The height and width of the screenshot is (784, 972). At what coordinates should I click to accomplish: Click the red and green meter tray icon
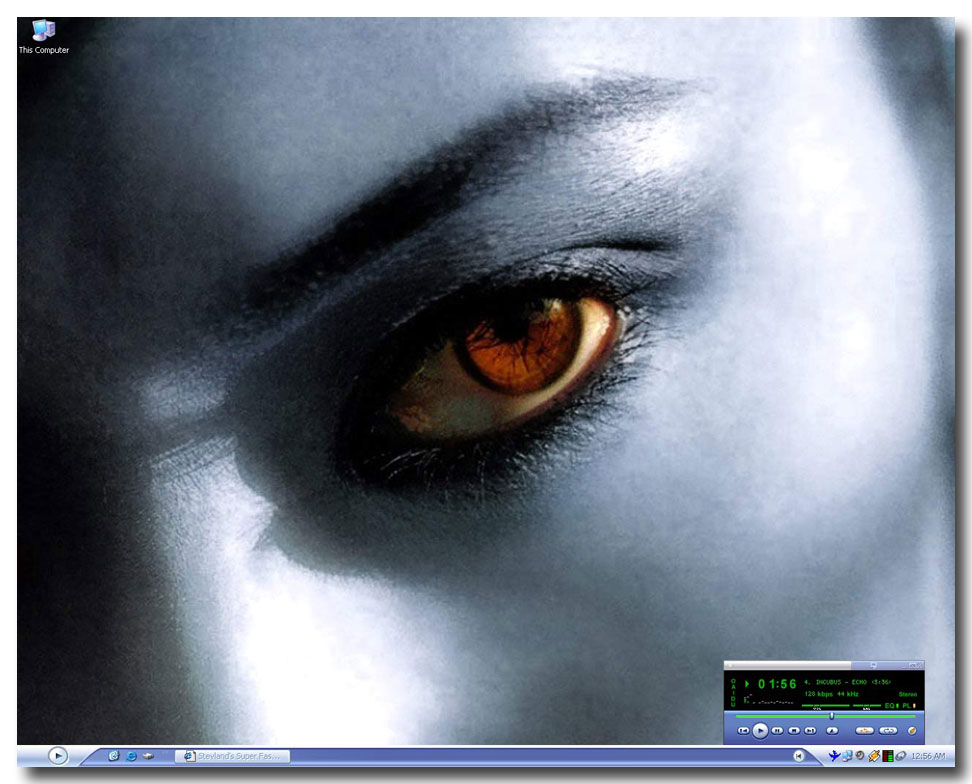(888, 755)
